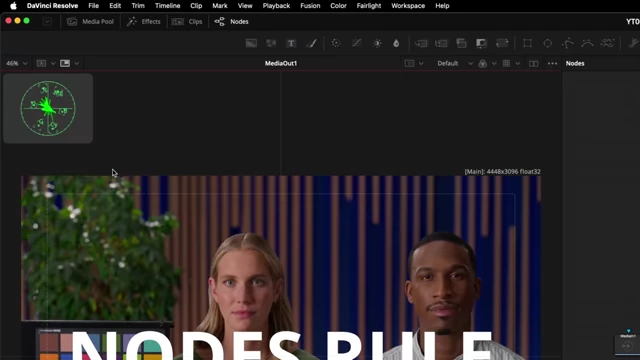Open the Clip menu

tap(196, 6)
